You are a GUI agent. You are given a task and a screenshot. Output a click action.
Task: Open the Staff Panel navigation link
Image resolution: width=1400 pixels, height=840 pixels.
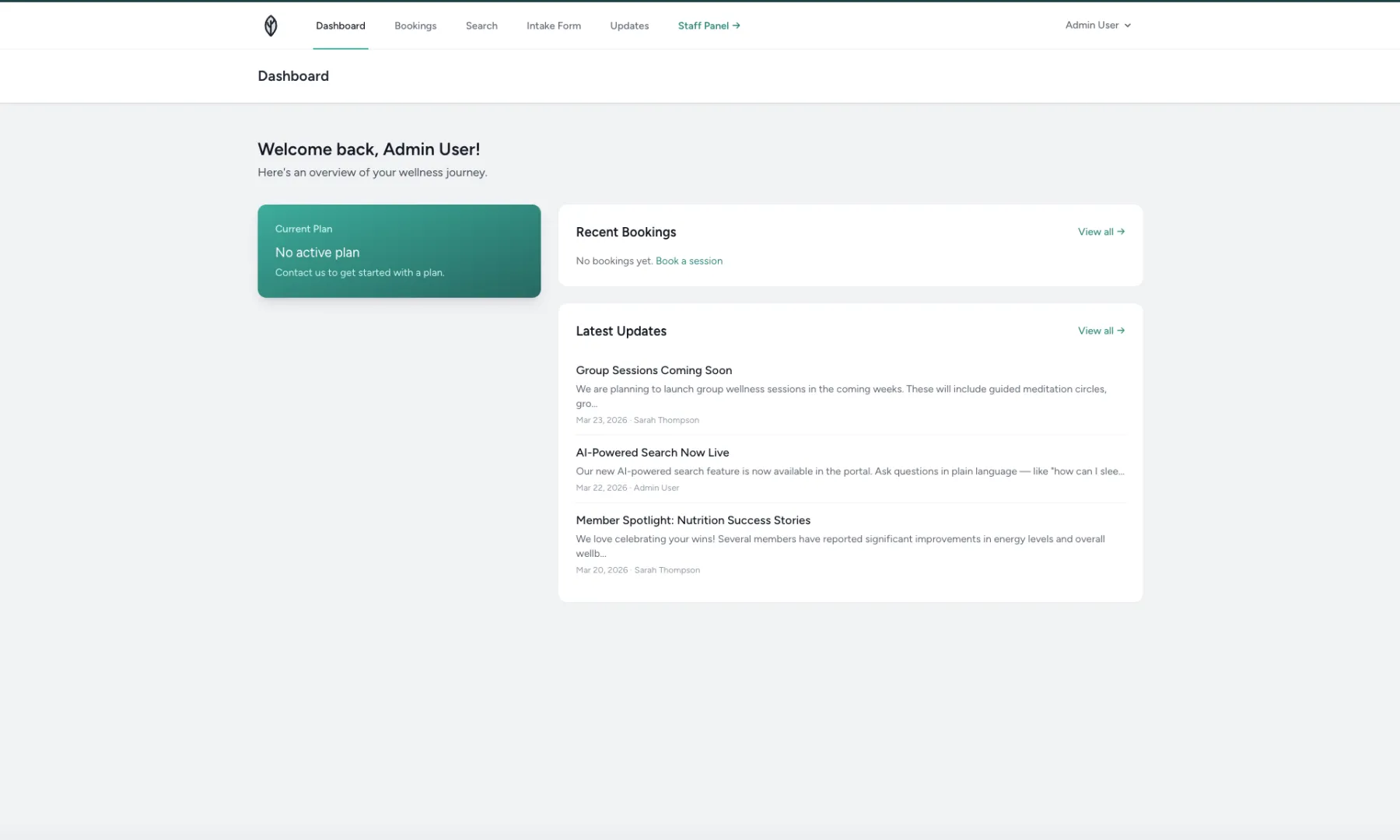(x=703, y=25)
